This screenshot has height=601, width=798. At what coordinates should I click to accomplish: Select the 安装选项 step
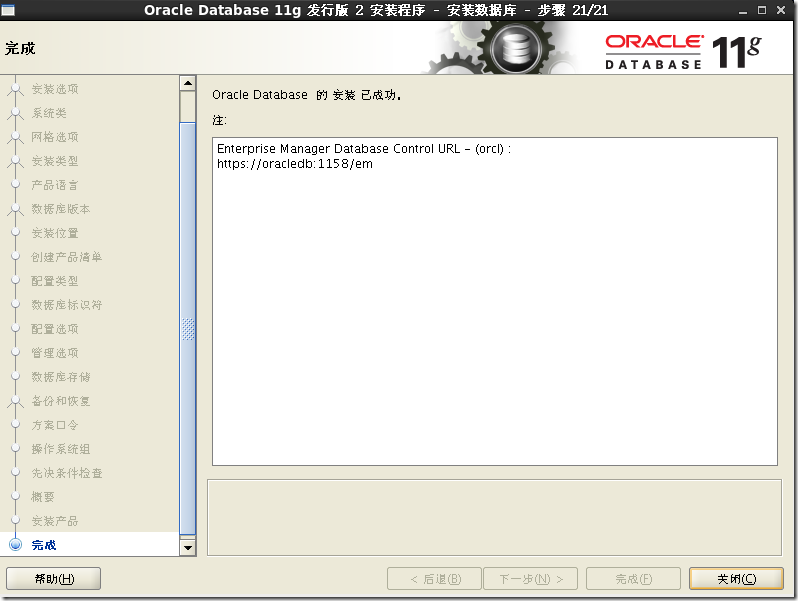pyautogui.click(x=55, y=89)
